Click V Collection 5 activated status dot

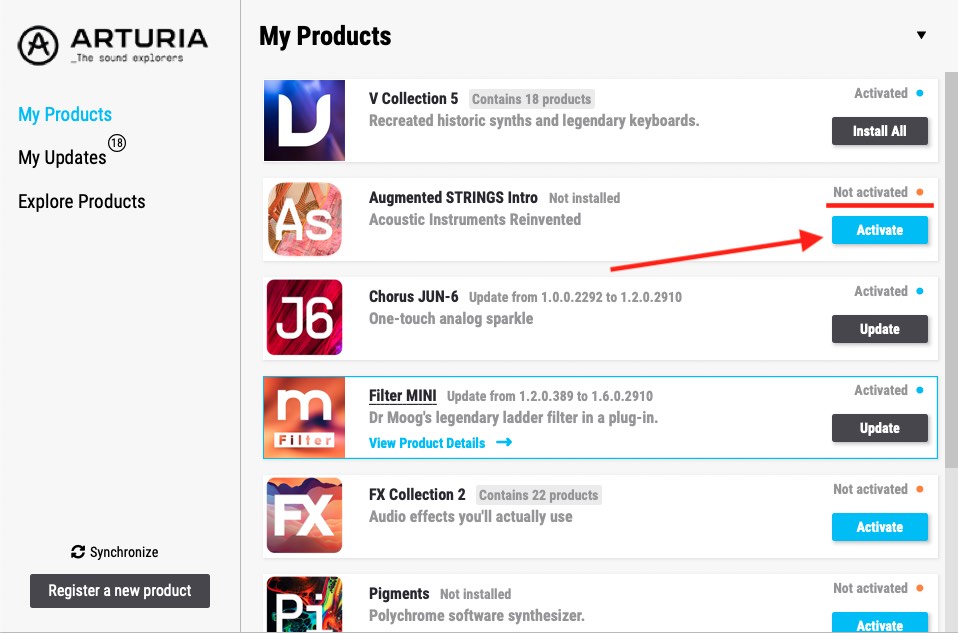920,93
